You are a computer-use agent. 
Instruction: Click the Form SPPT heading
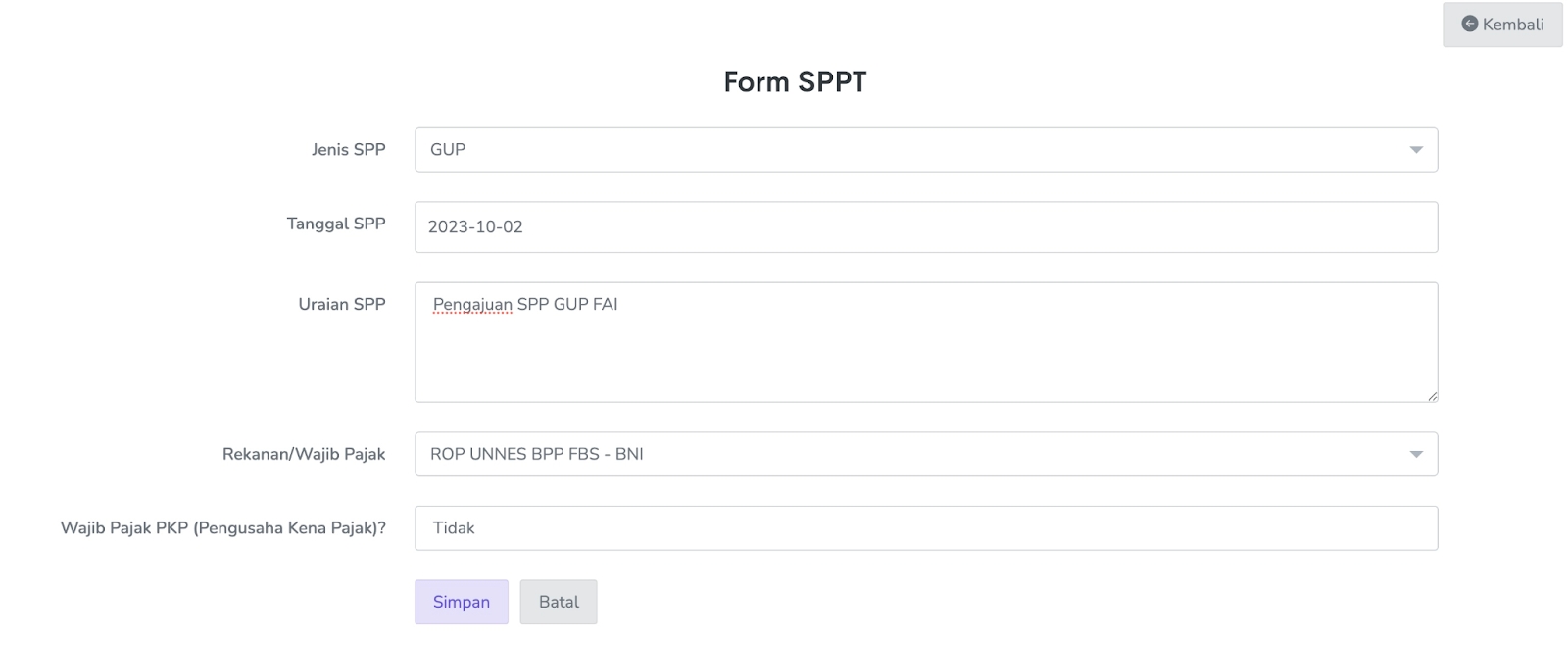pos(795,81)
